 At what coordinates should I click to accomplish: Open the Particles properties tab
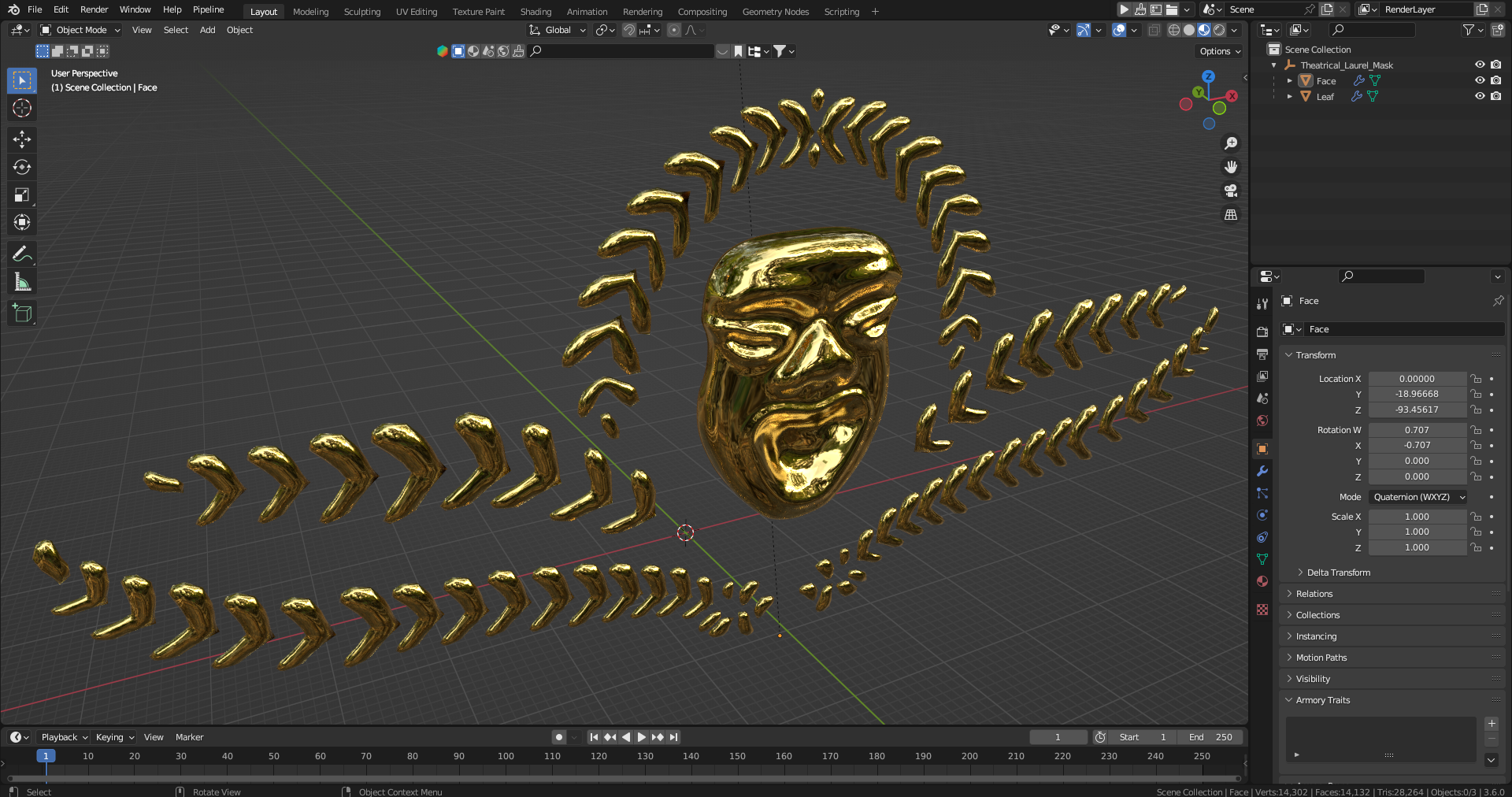[x=1262, y=493]
